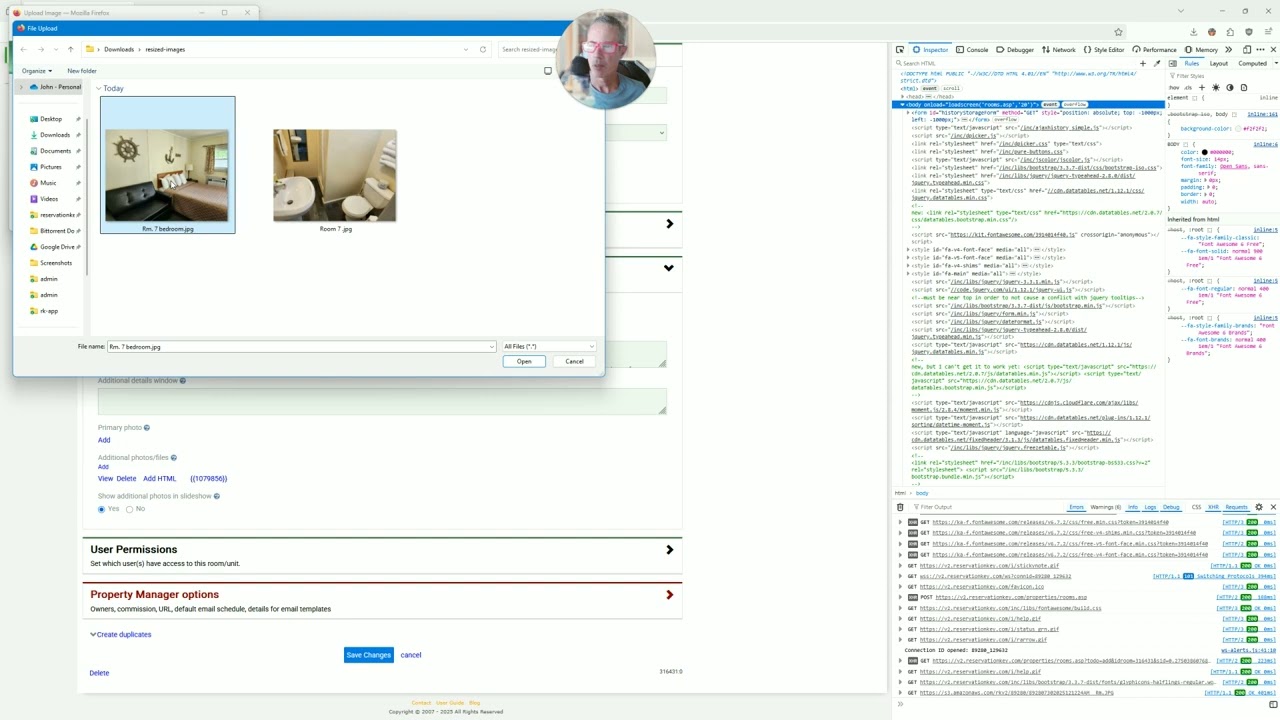This screenshot has width=1280, height=720.
Task: Select Rm. 7 bedroom.jpg thumbnail
Action: point(167,165)
